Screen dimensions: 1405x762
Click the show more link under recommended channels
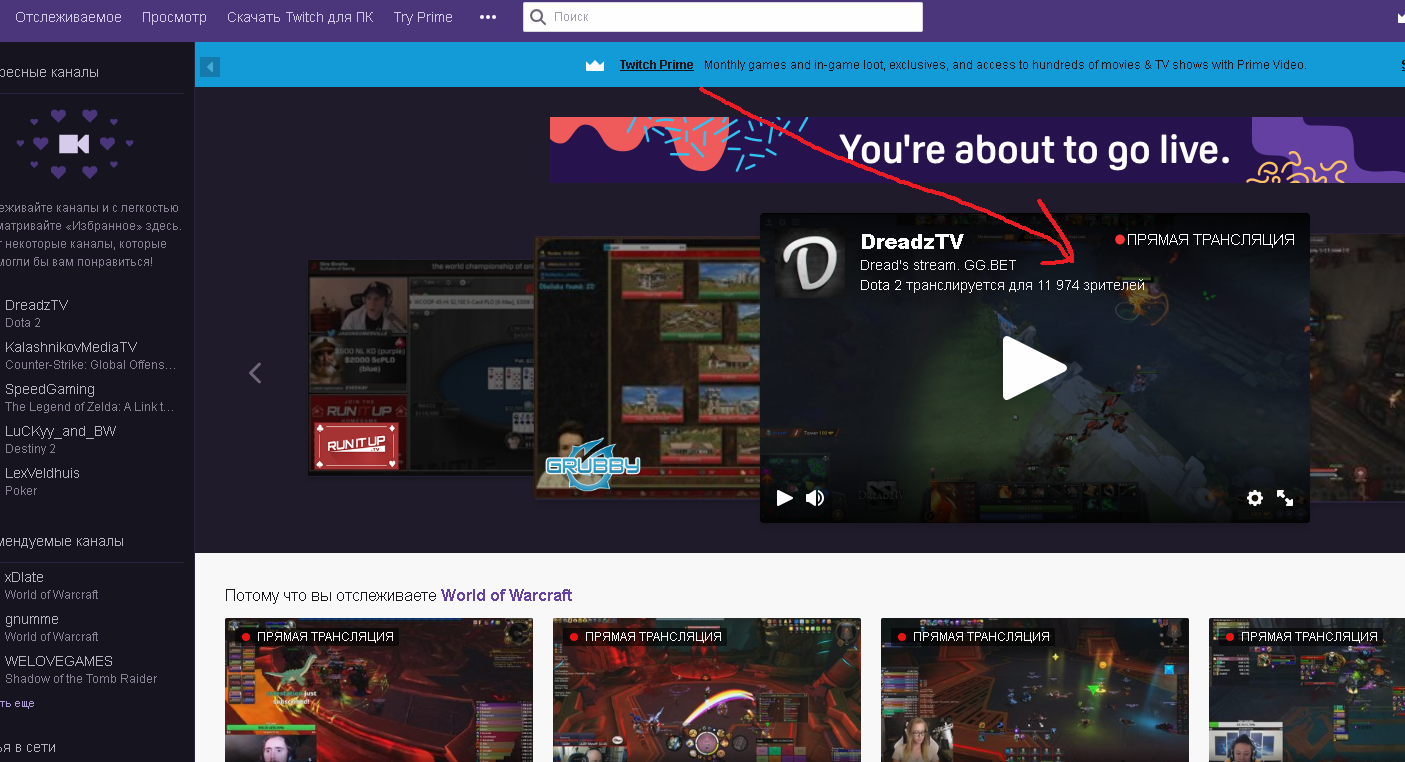pyautogui.click(x=17, y=704)
